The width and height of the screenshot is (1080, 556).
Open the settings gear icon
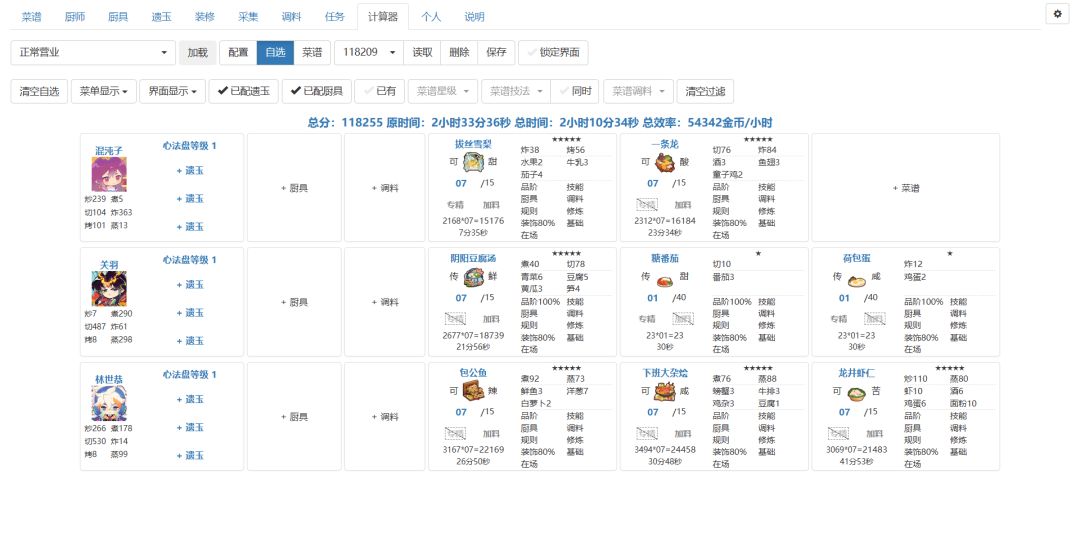pos(1057,14)
